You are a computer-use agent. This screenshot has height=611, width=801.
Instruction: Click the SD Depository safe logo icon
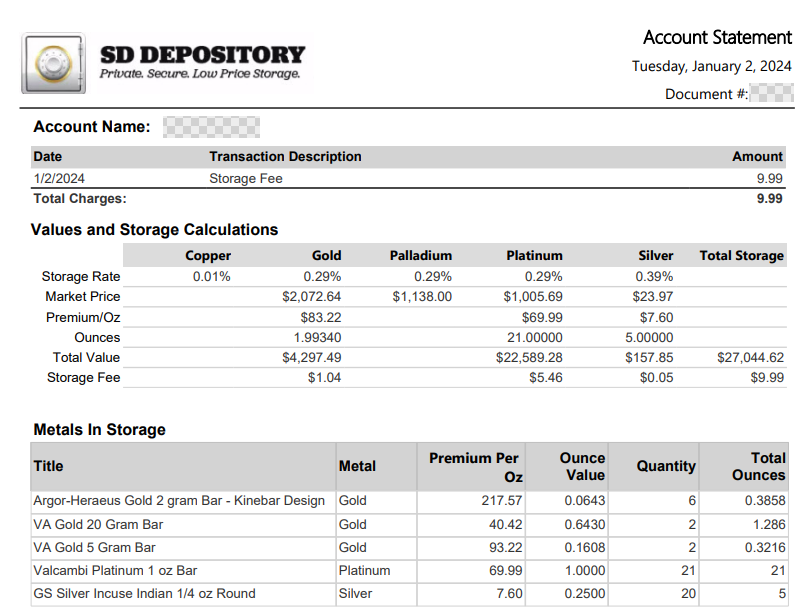pos(55,64)
